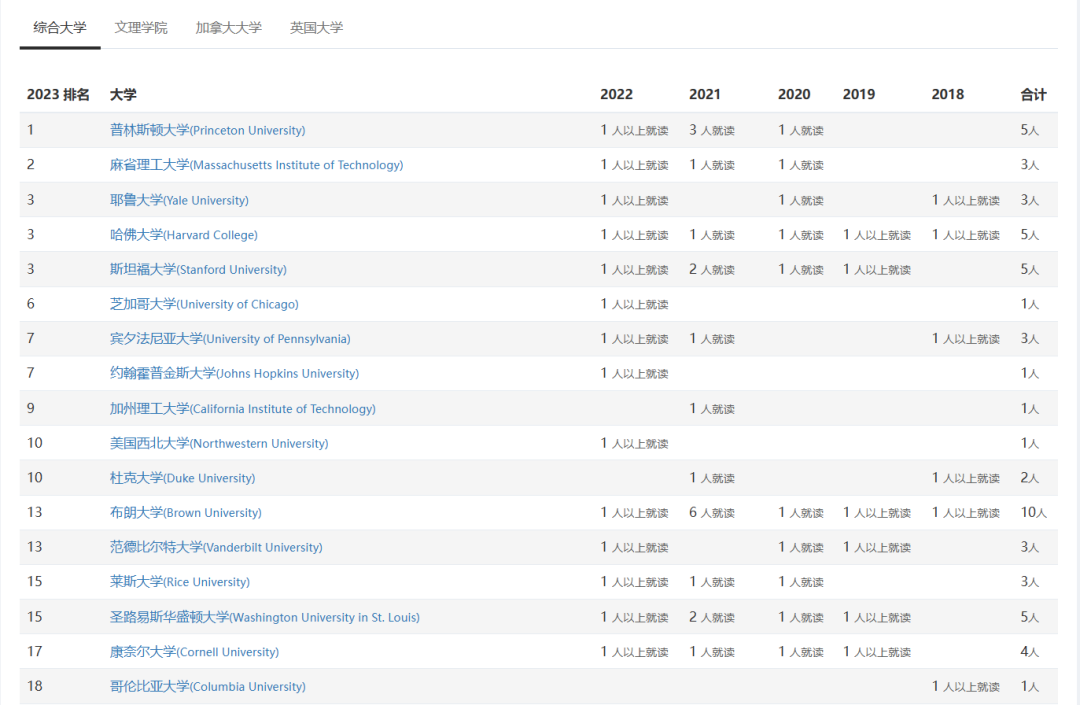Click the Northwestern University link
The height and width of the screenshot is (705, 1080).
pyautogui.click(x=219, y=443)
